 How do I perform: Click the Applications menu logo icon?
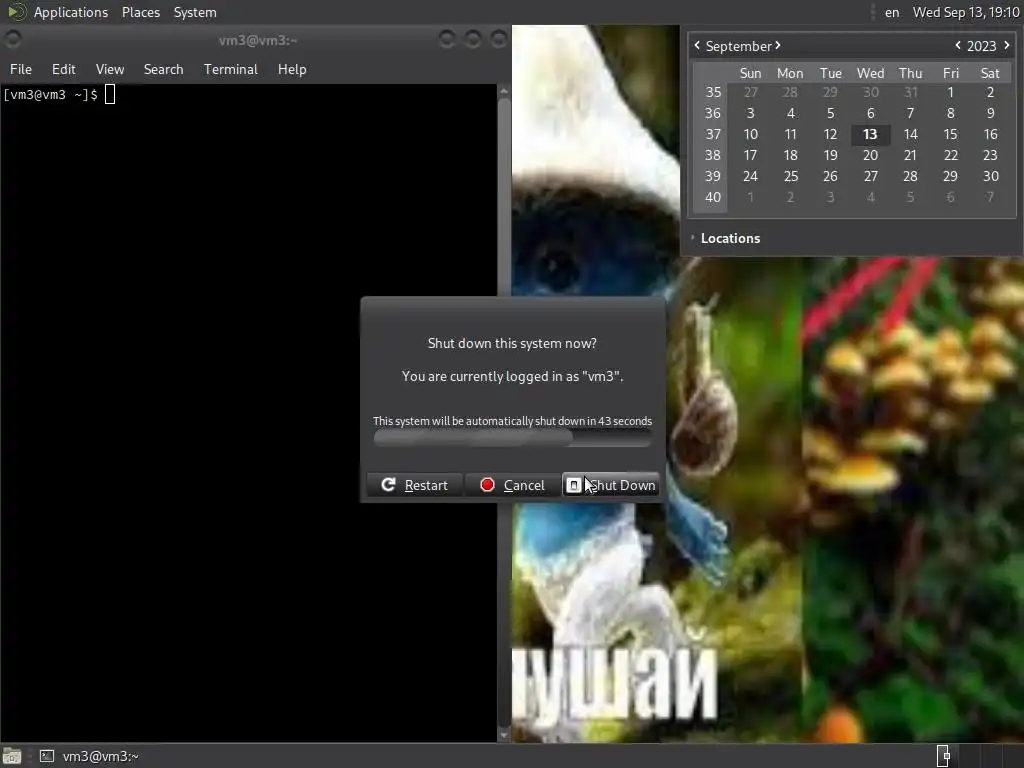[x=16, y=12]
